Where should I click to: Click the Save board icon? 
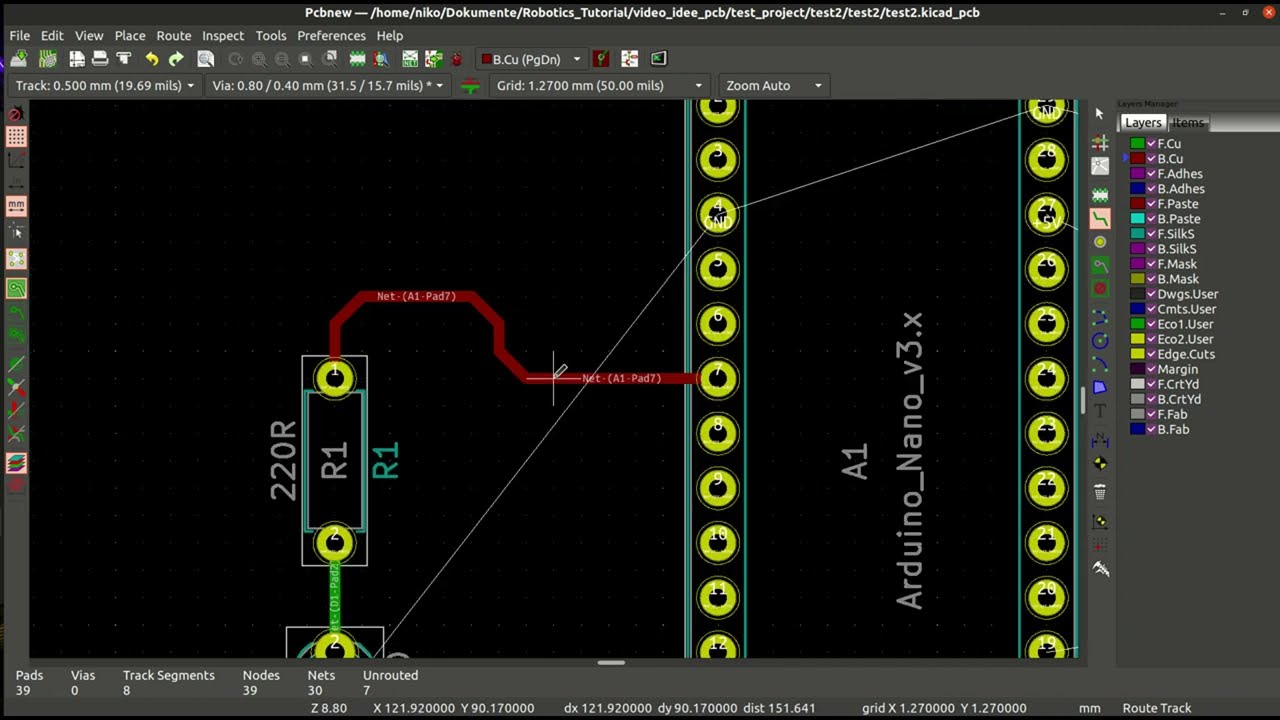pyautogui.click(x=19, y=59)
